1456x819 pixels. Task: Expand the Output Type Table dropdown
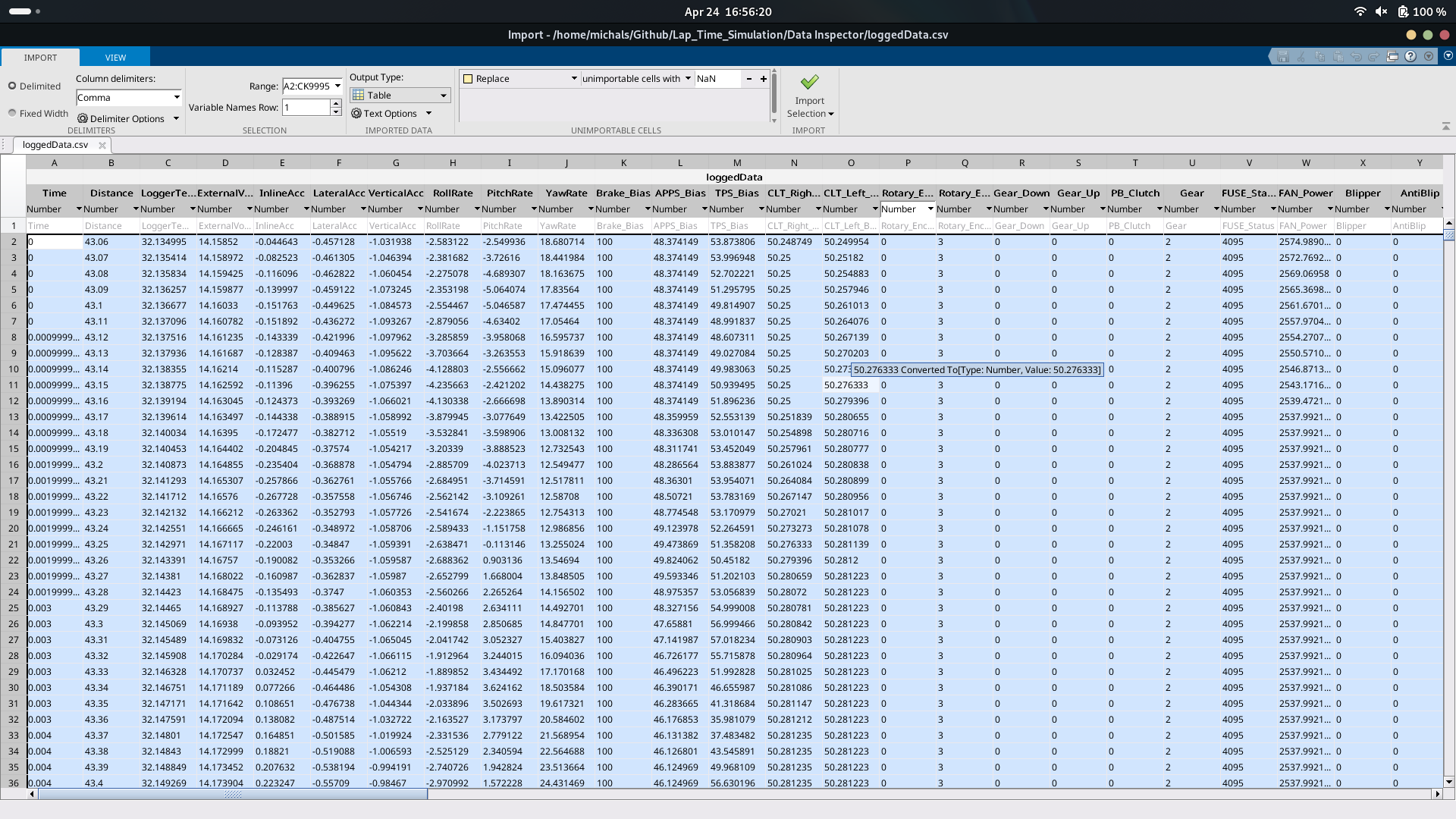click(x=444, y=96)
